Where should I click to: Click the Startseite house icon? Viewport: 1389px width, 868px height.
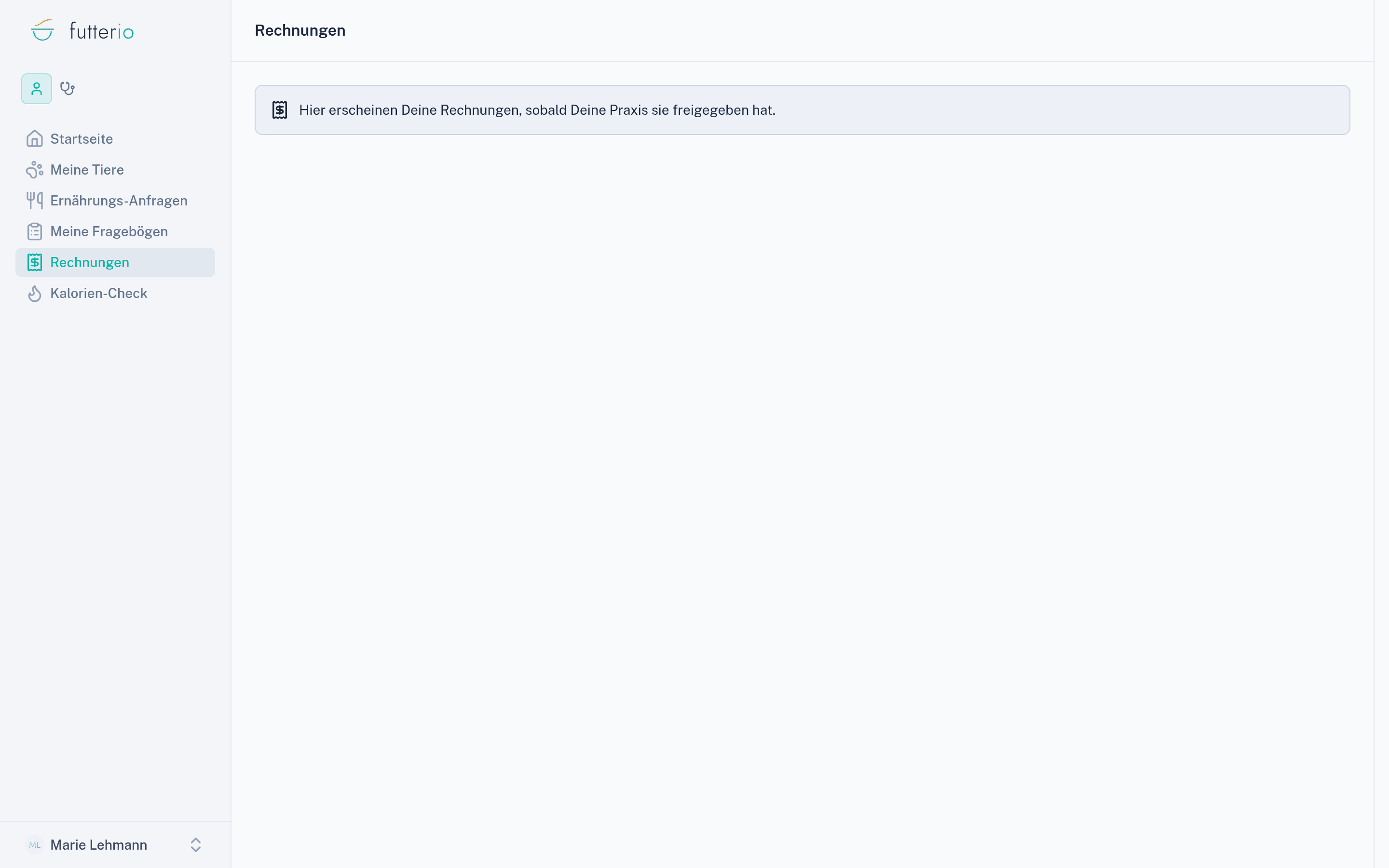[x=34, y=139]
